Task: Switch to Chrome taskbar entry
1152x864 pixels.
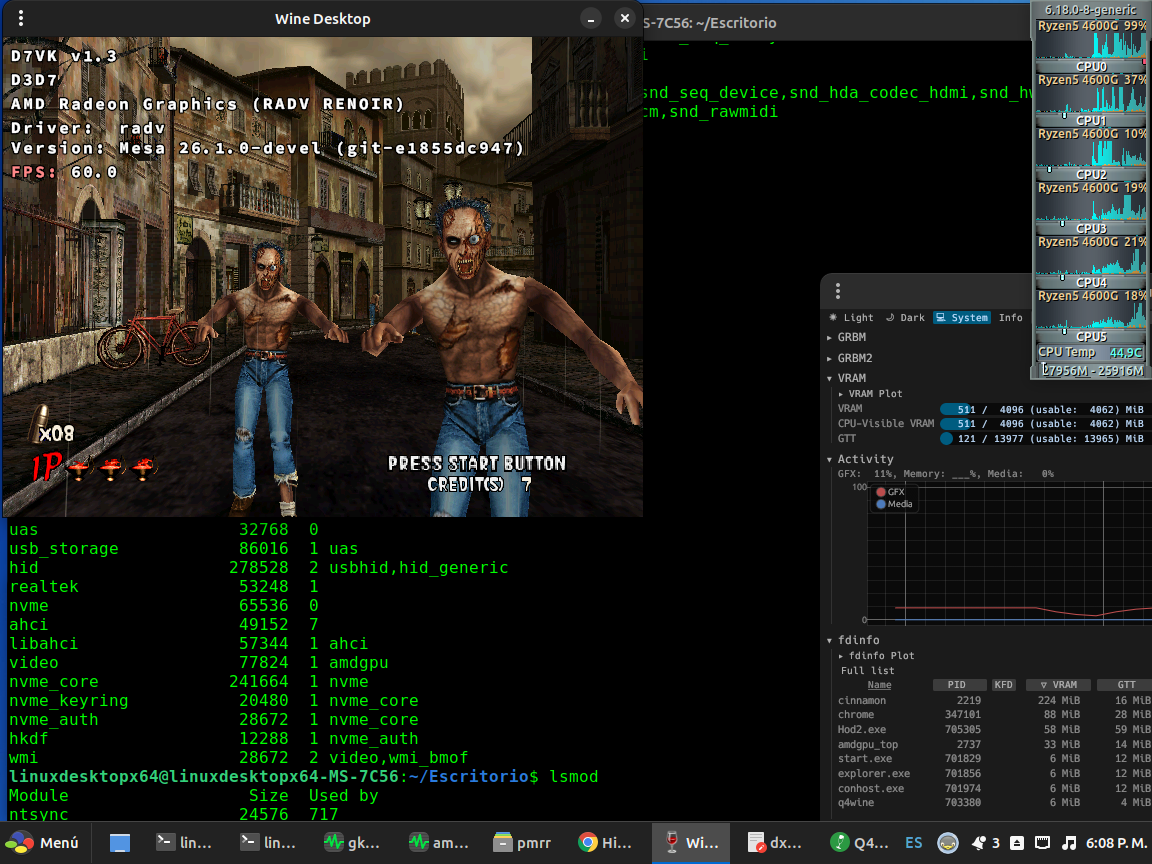Action: point(605,843)
